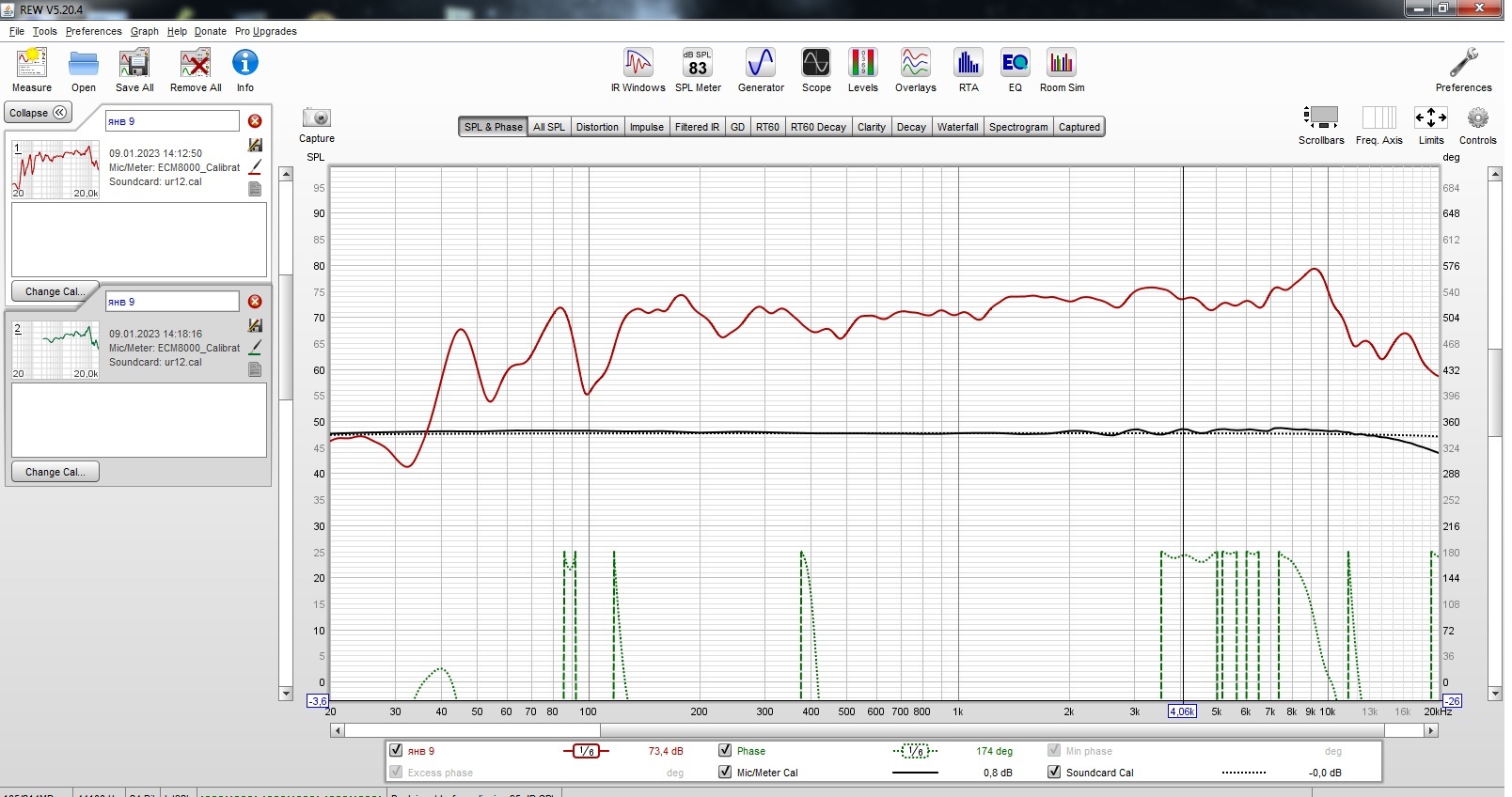Open a measurement file with Open icon
1512x797 pixels.
tap(84, 63)
